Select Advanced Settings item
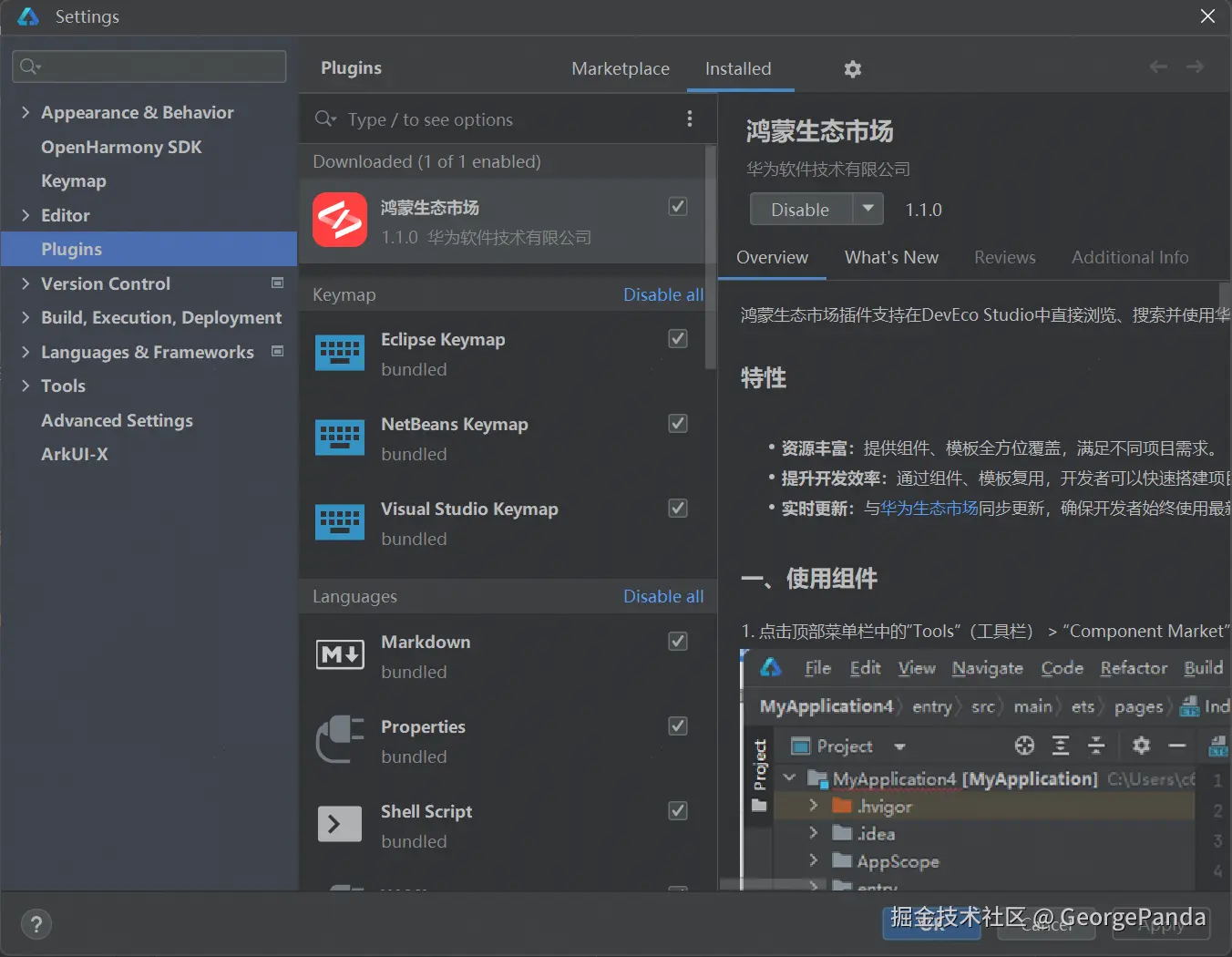This screenshot has width=1232, height=957. (117, 420)
